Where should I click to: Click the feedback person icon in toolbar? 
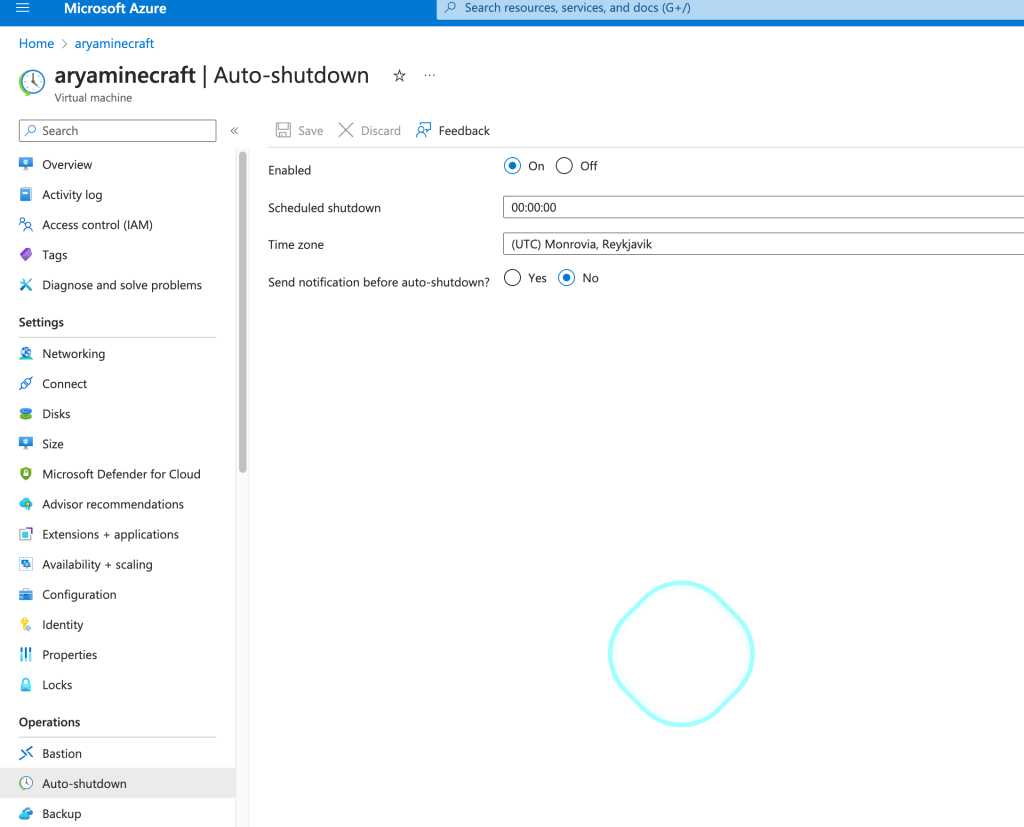click(424, 130)
